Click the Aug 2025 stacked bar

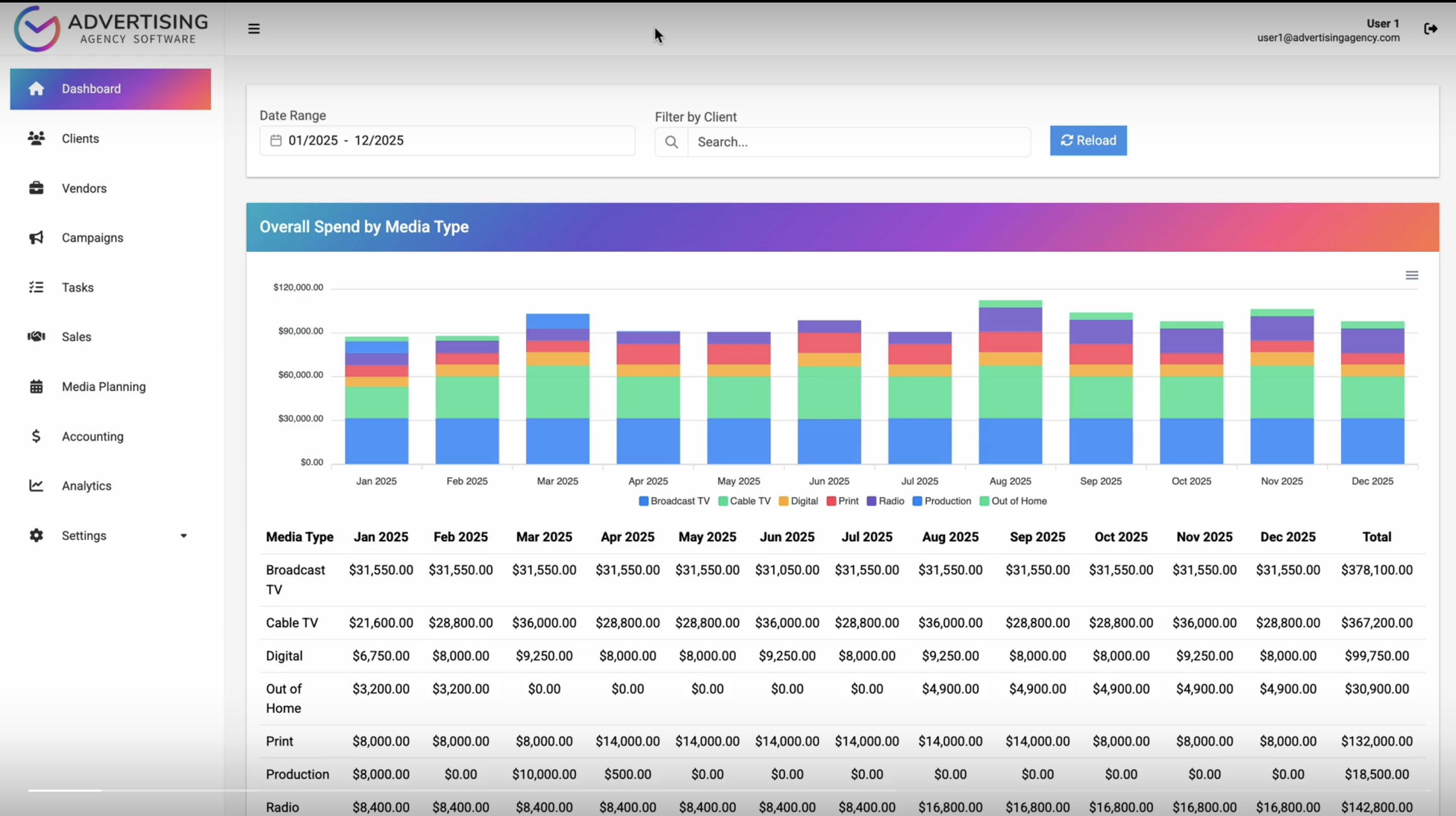click(1010, 382)
